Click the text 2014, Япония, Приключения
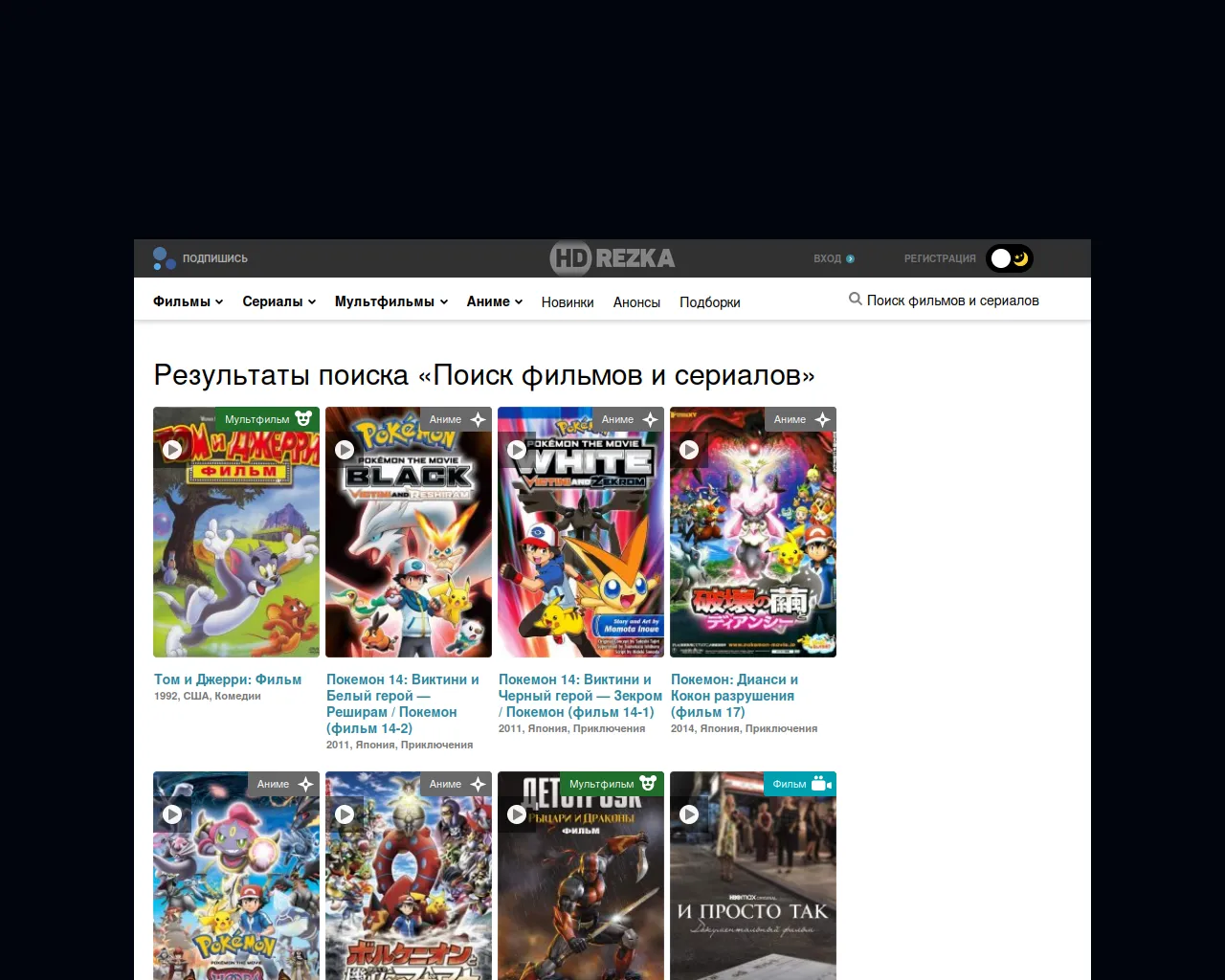 744,728
